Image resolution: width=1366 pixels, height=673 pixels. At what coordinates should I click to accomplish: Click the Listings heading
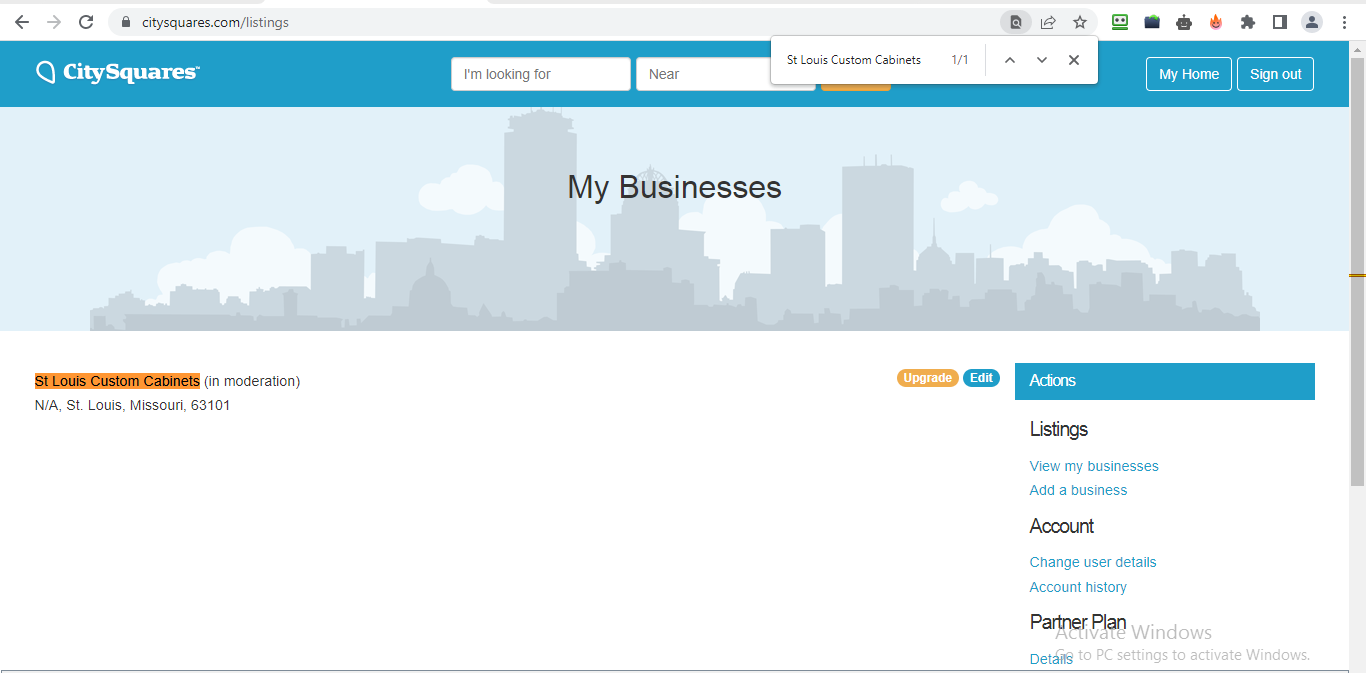1059,429
